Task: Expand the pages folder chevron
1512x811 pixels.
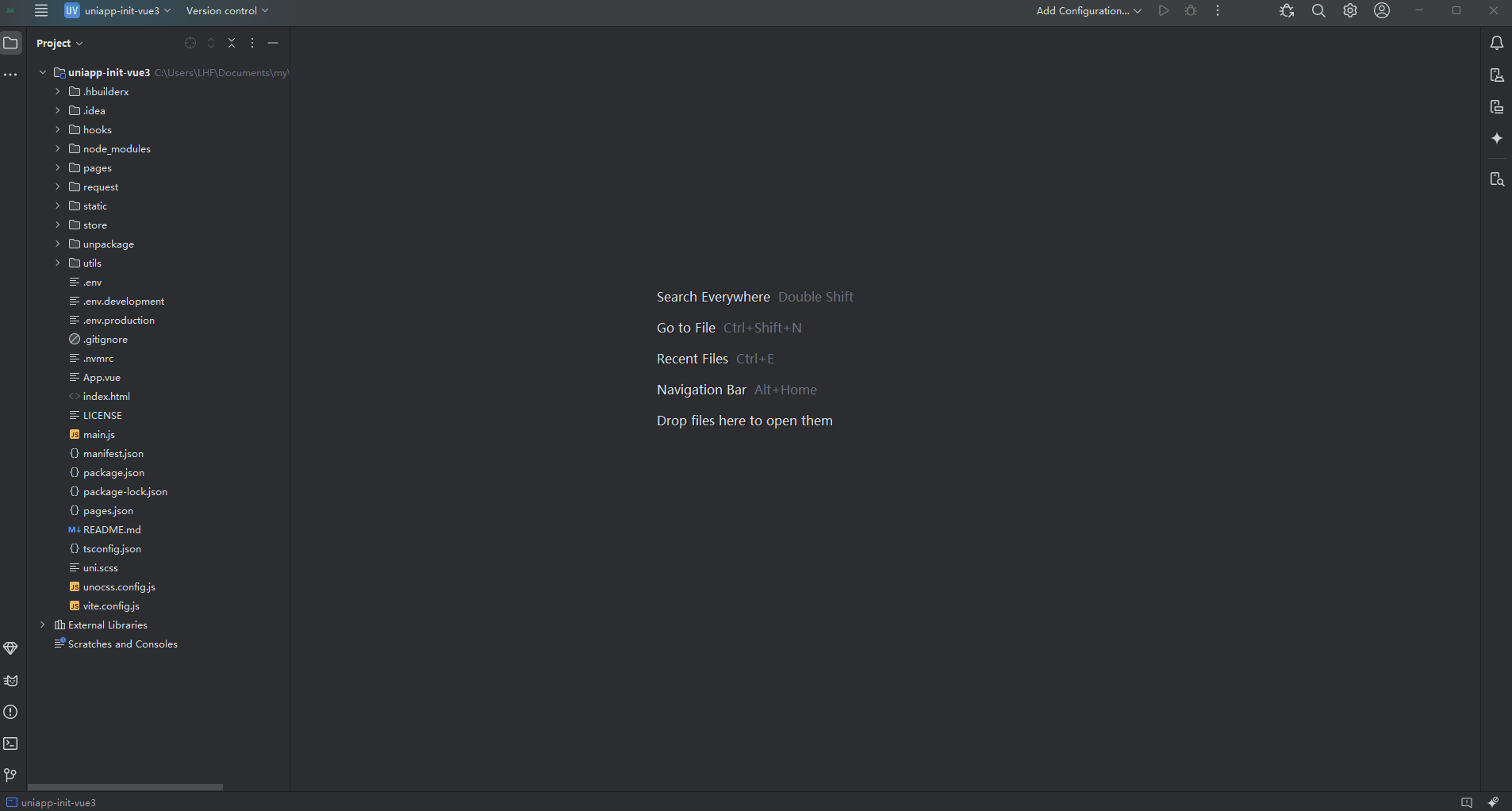Action: point(58,167)
